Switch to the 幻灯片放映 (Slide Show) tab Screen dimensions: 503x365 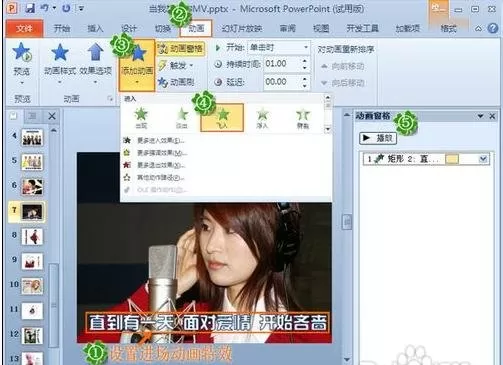242,28
